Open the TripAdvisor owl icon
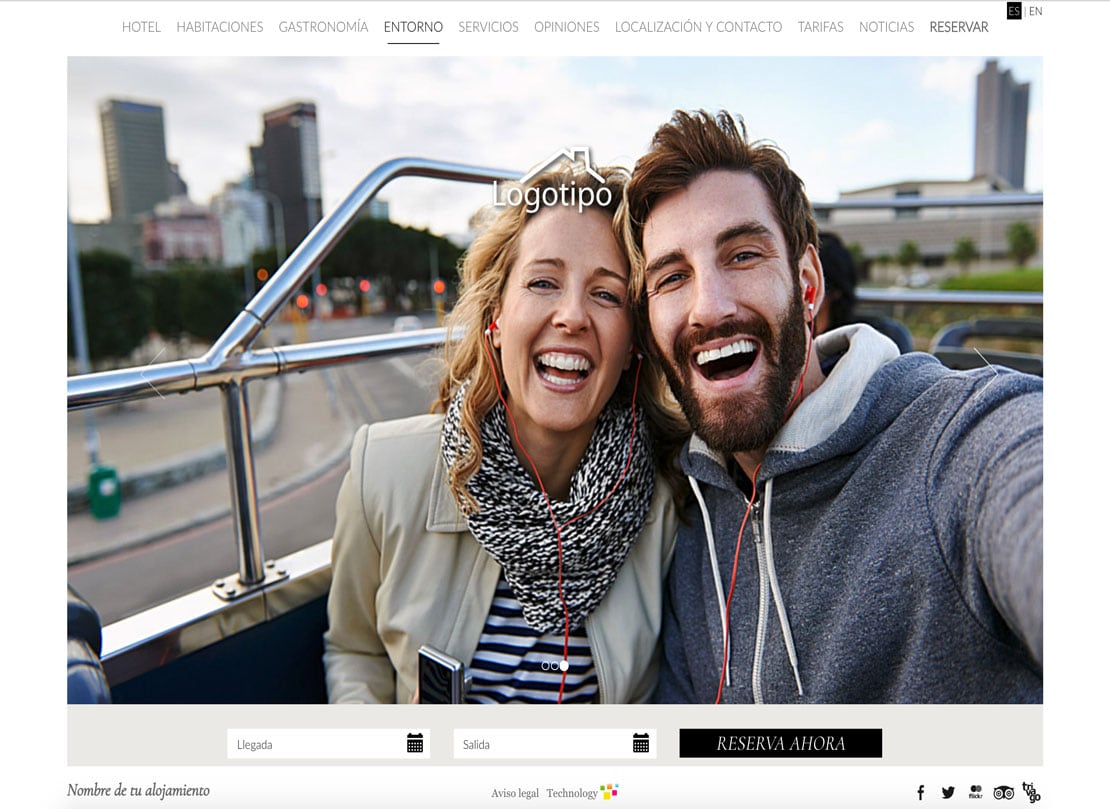Image resolution: width=1110 pixels, height=809 pixels. [x=1003, y=793]
